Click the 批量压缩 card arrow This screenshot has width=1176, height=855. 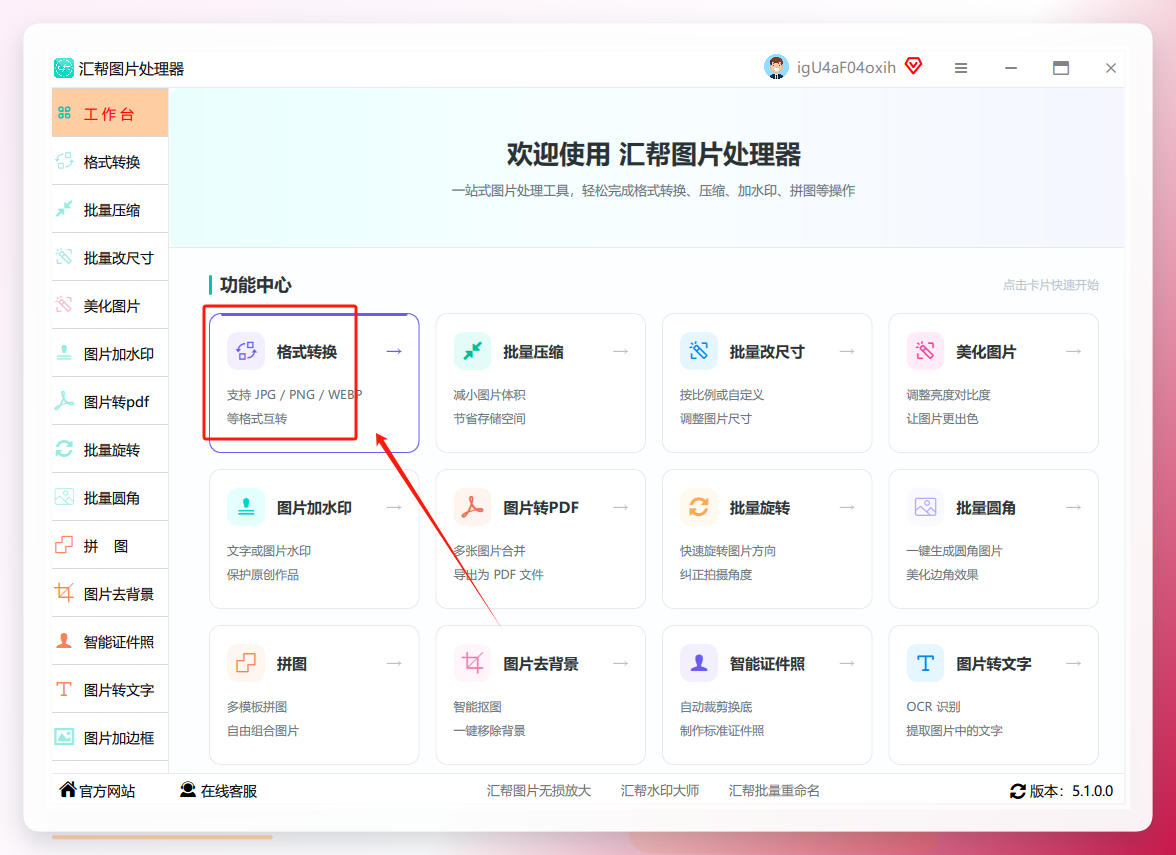pyautogui.click(x=621, y=351)
